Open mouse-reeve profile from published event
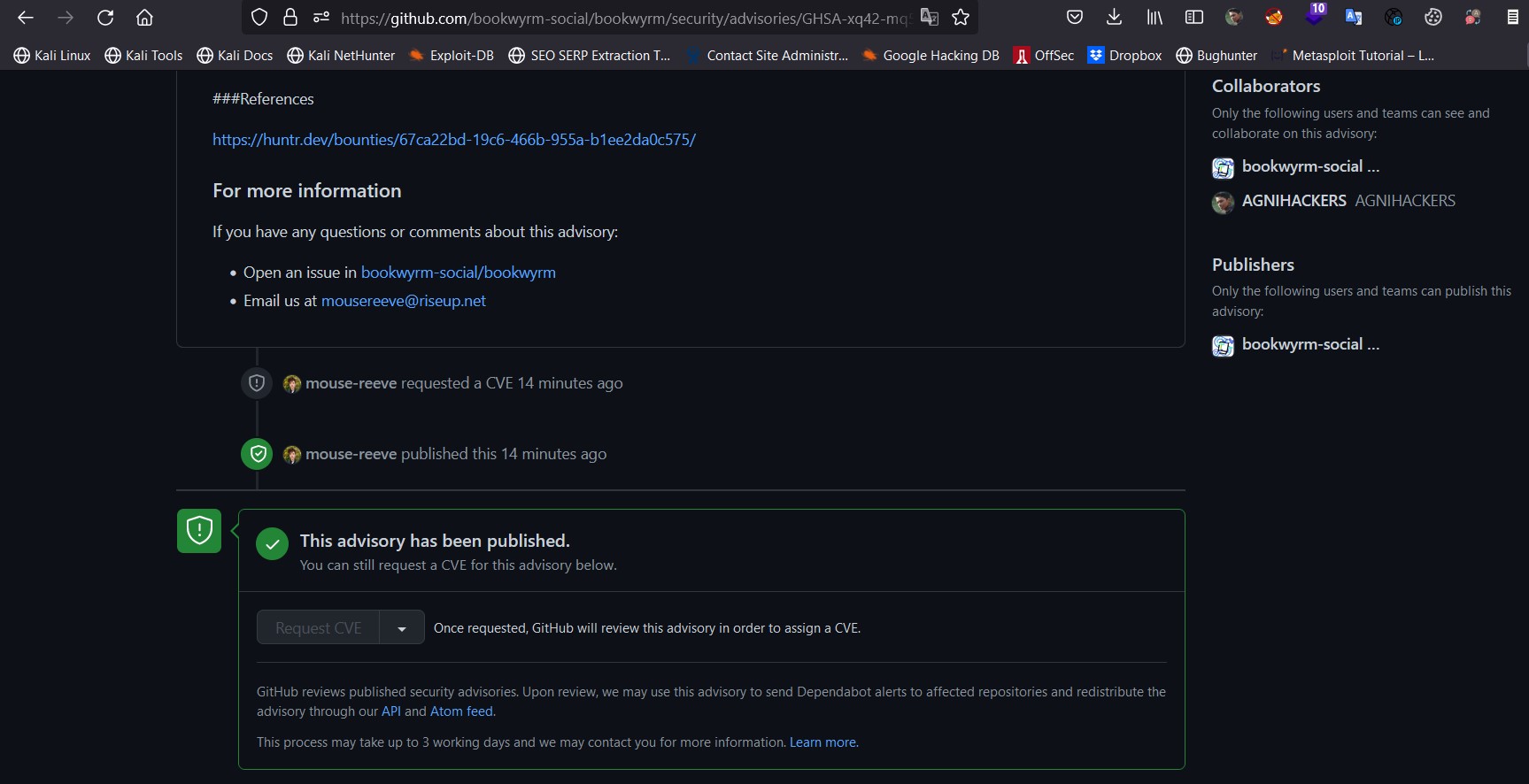 point(351,454)
